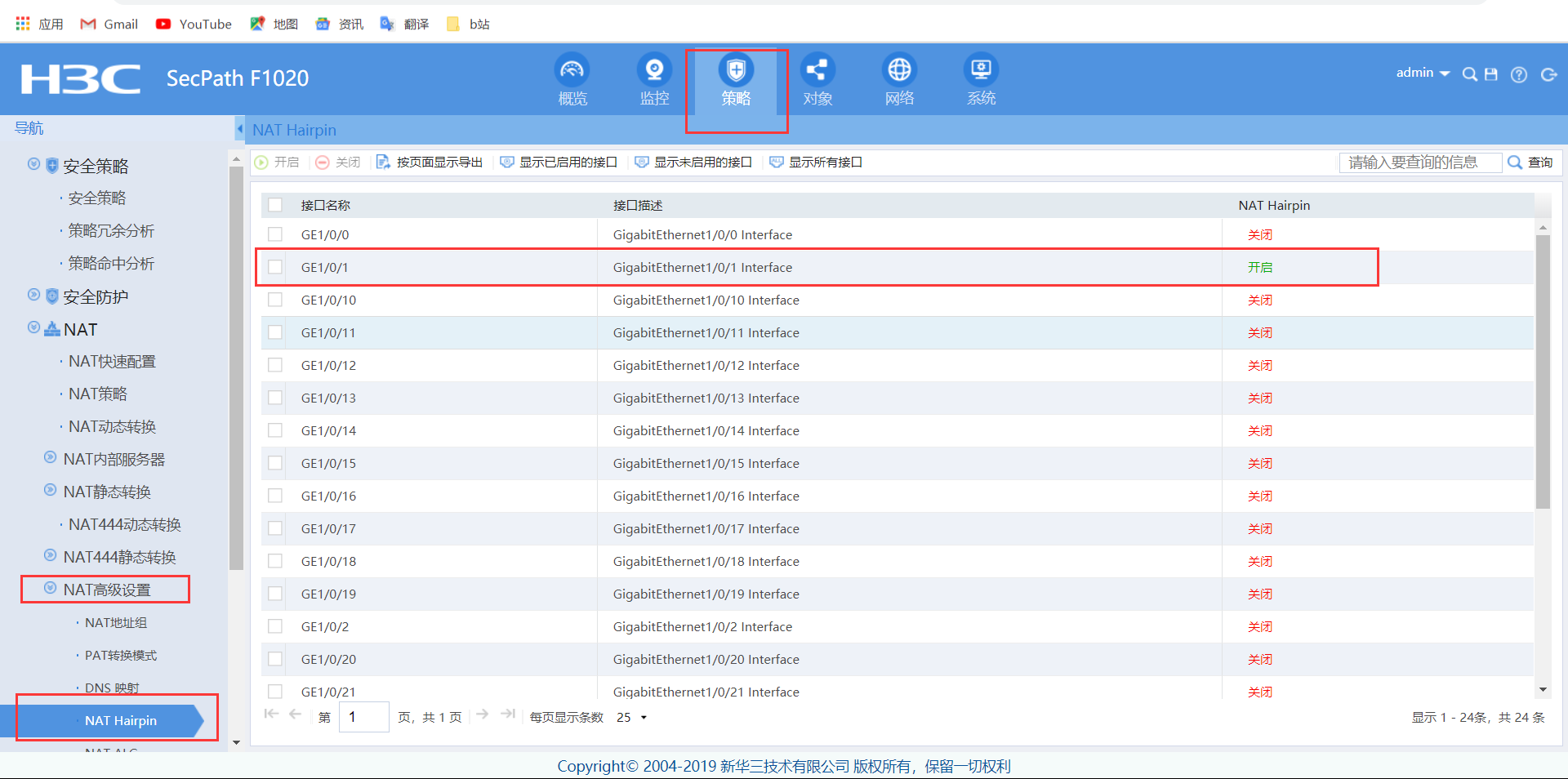This screenshot has height=779, width=1568.
Task: Open the NAT地址组 menu item
Action: tap(116, 623)
